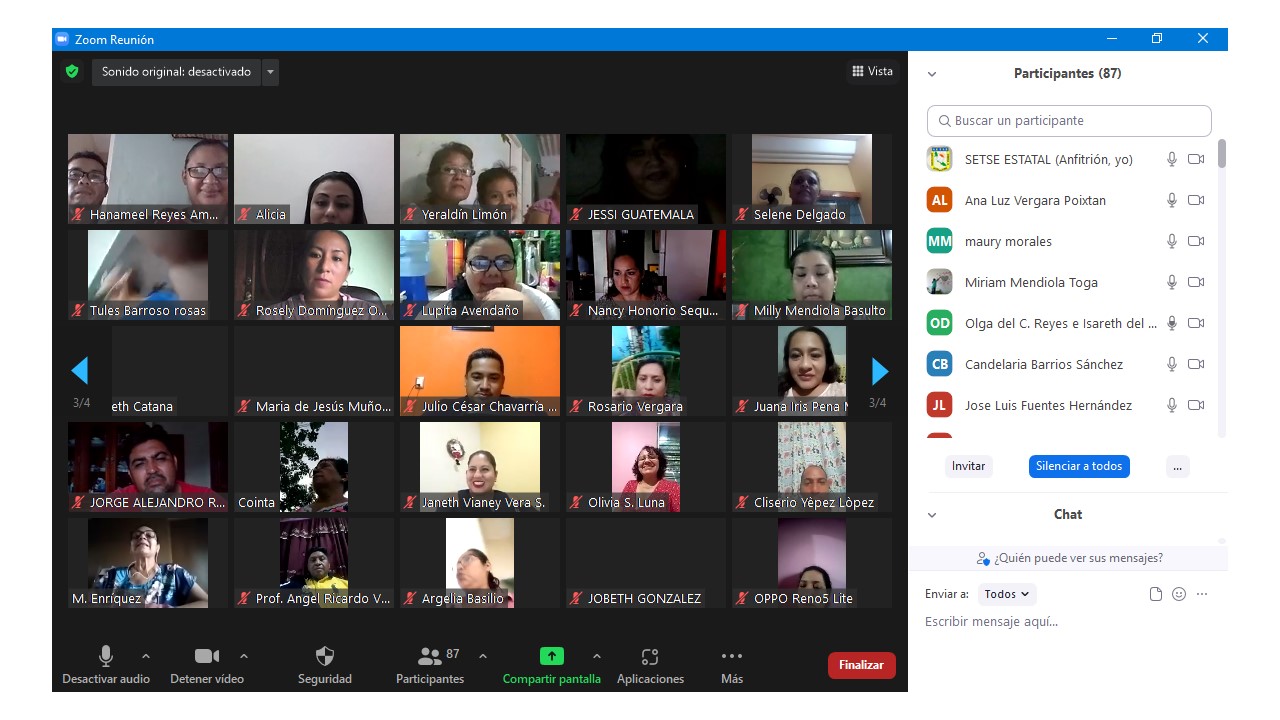Click the Escribir mensaje aquí field
Image resolution: width=1280 pixels, height=720 pixels.
(x=1067, y=622)
